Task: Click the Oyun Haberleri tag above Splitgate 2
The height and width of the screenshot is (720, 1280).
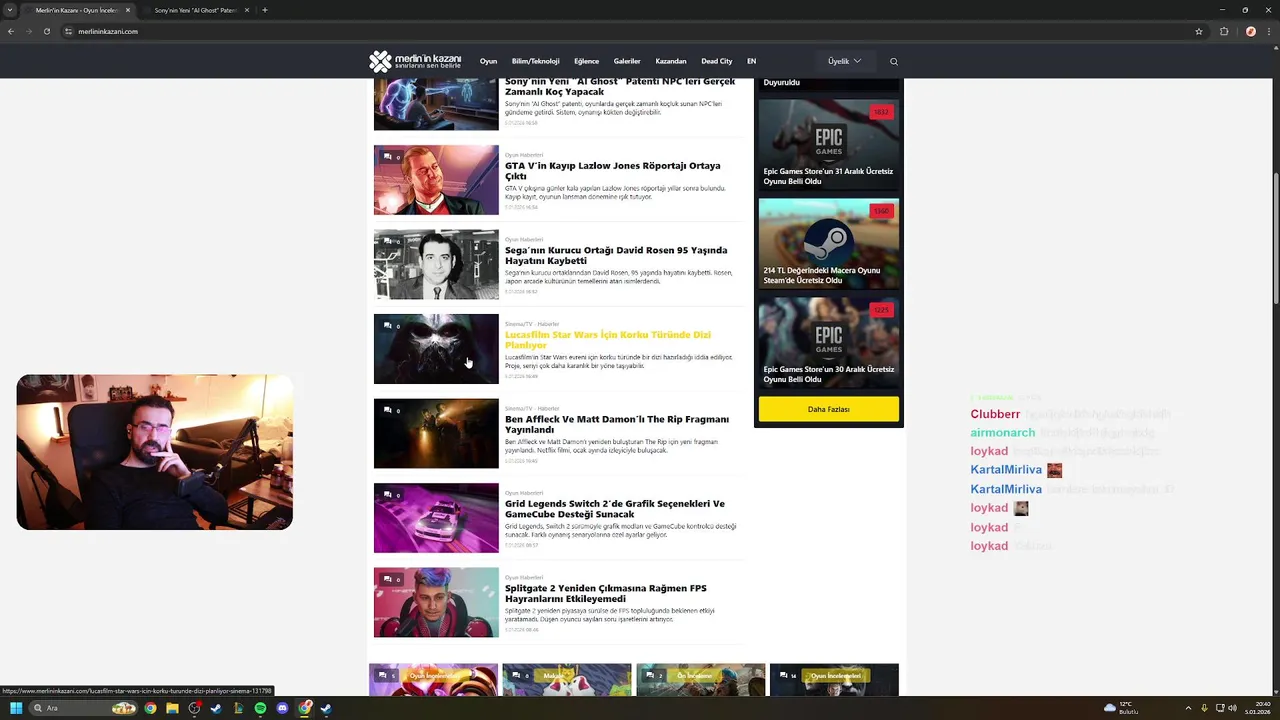Action: coord(524,577)
